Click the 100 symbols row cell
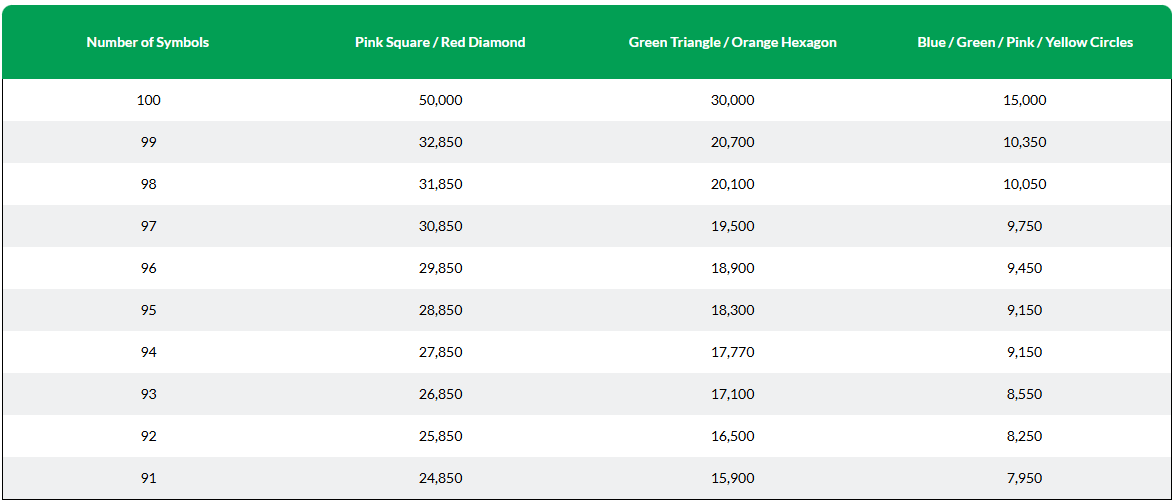This screenshot has width=1175, height=501. pos(148,100)
